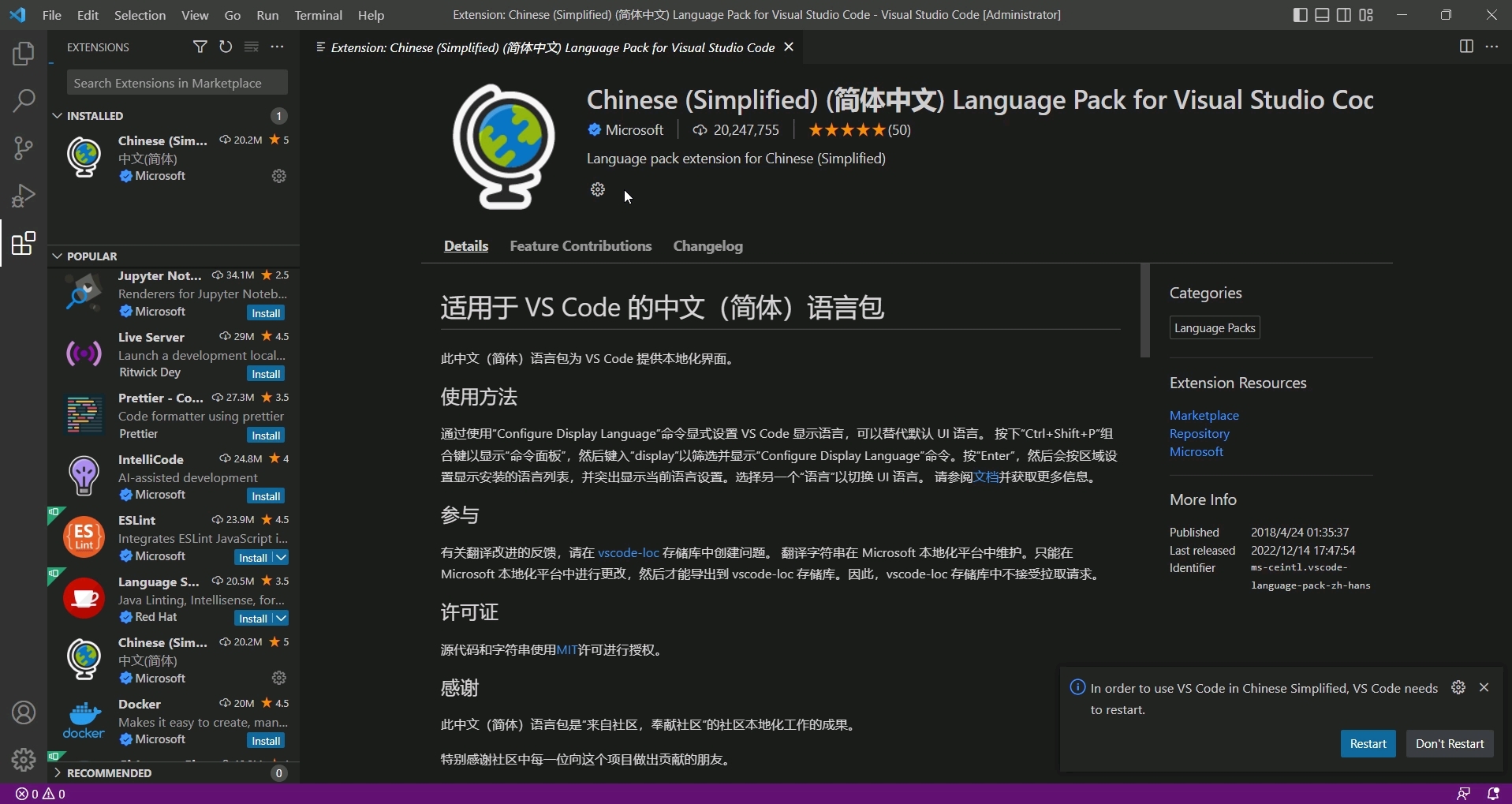Open editor more actions ellipsis
This screenshot has width=1512, height=804.
pos(1491,47)
